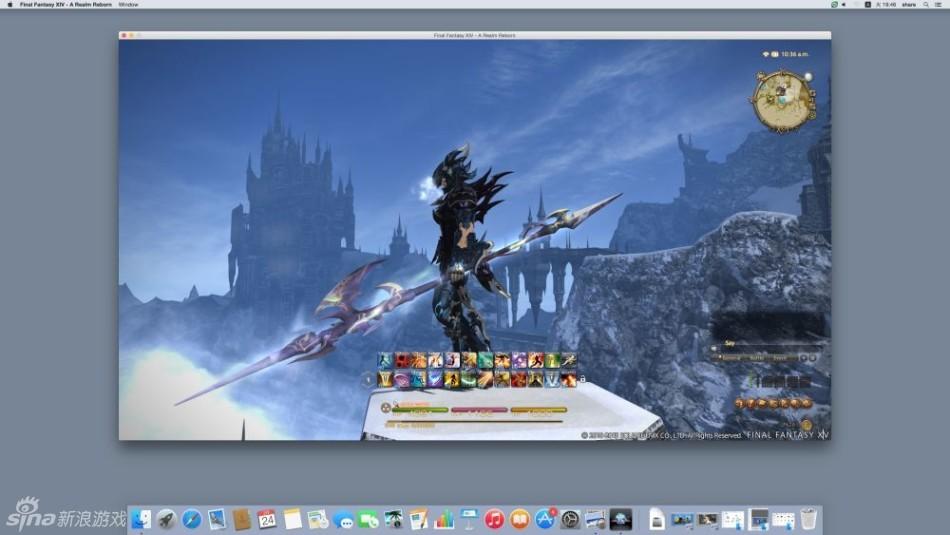Viewport: 950px width, 535px height.
Task: Click the Final Fantasy XIV Dock icon
Action: (620, 519)
